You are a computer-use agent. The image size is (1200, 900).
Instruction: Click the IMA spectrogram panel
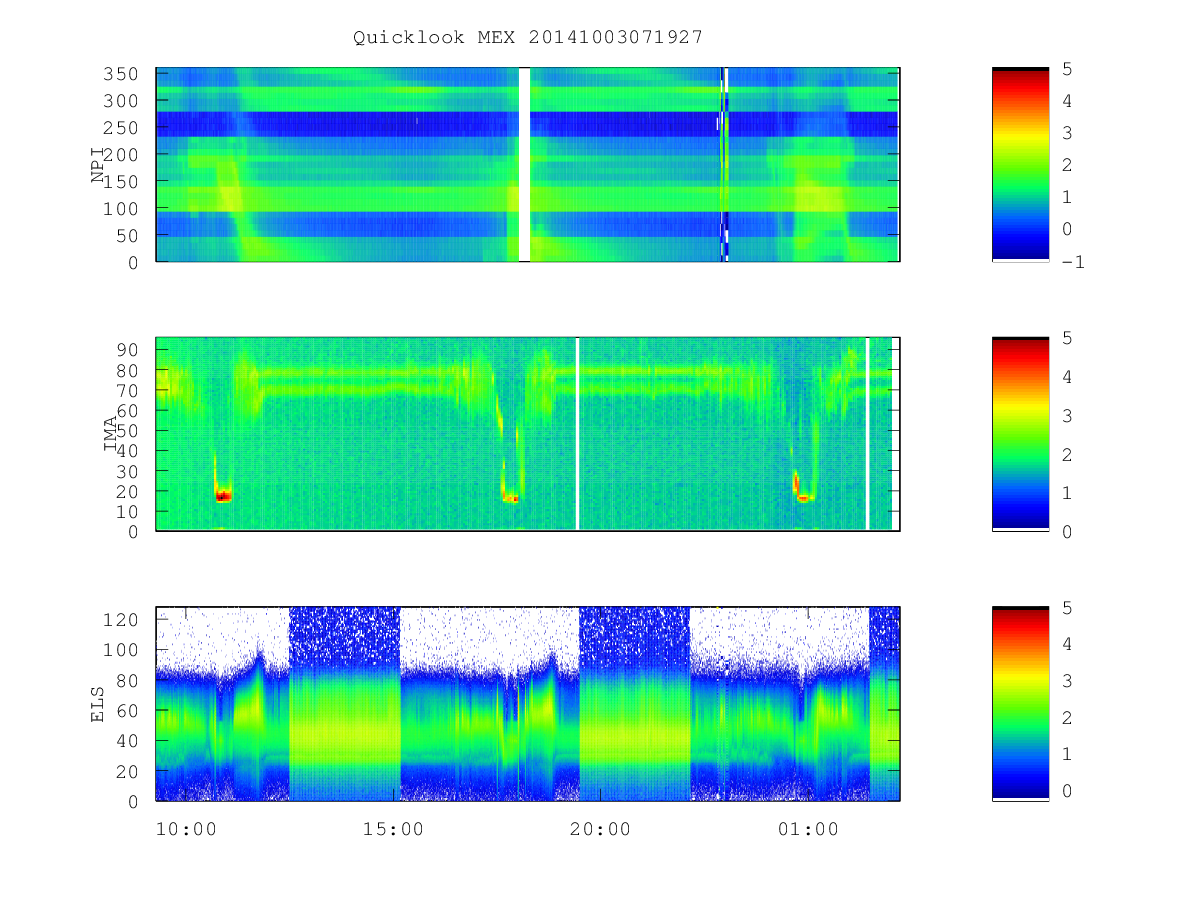pos(528,434)
